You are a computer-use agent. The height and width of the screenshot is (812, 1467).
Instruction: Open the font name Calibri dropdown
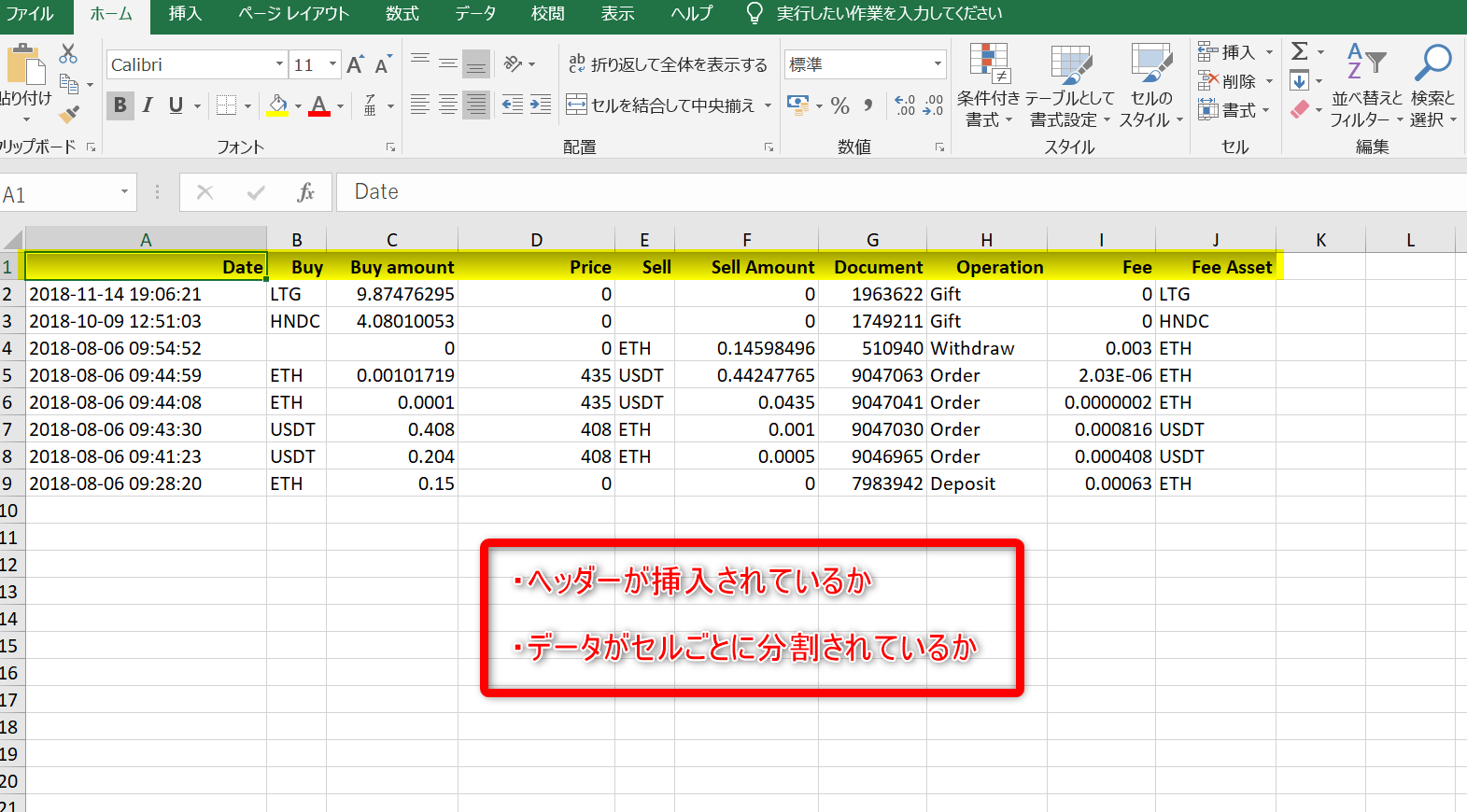[x=279, y=64]
